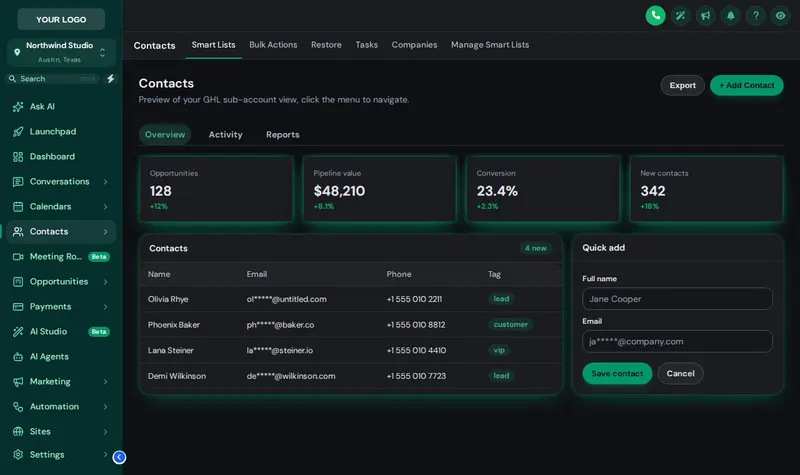
Task: Click the Export button
Action: click(682, 85)
